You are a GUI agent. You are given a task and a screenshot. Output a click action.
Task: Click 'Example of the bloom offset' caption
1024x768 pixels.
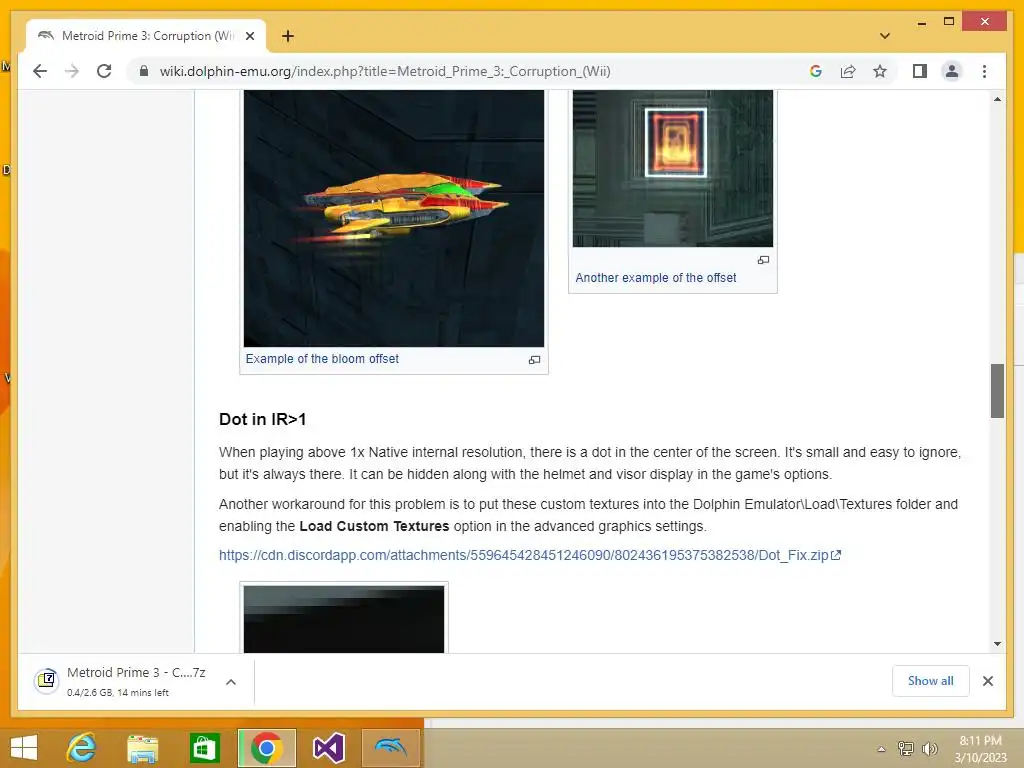(322, 359)
